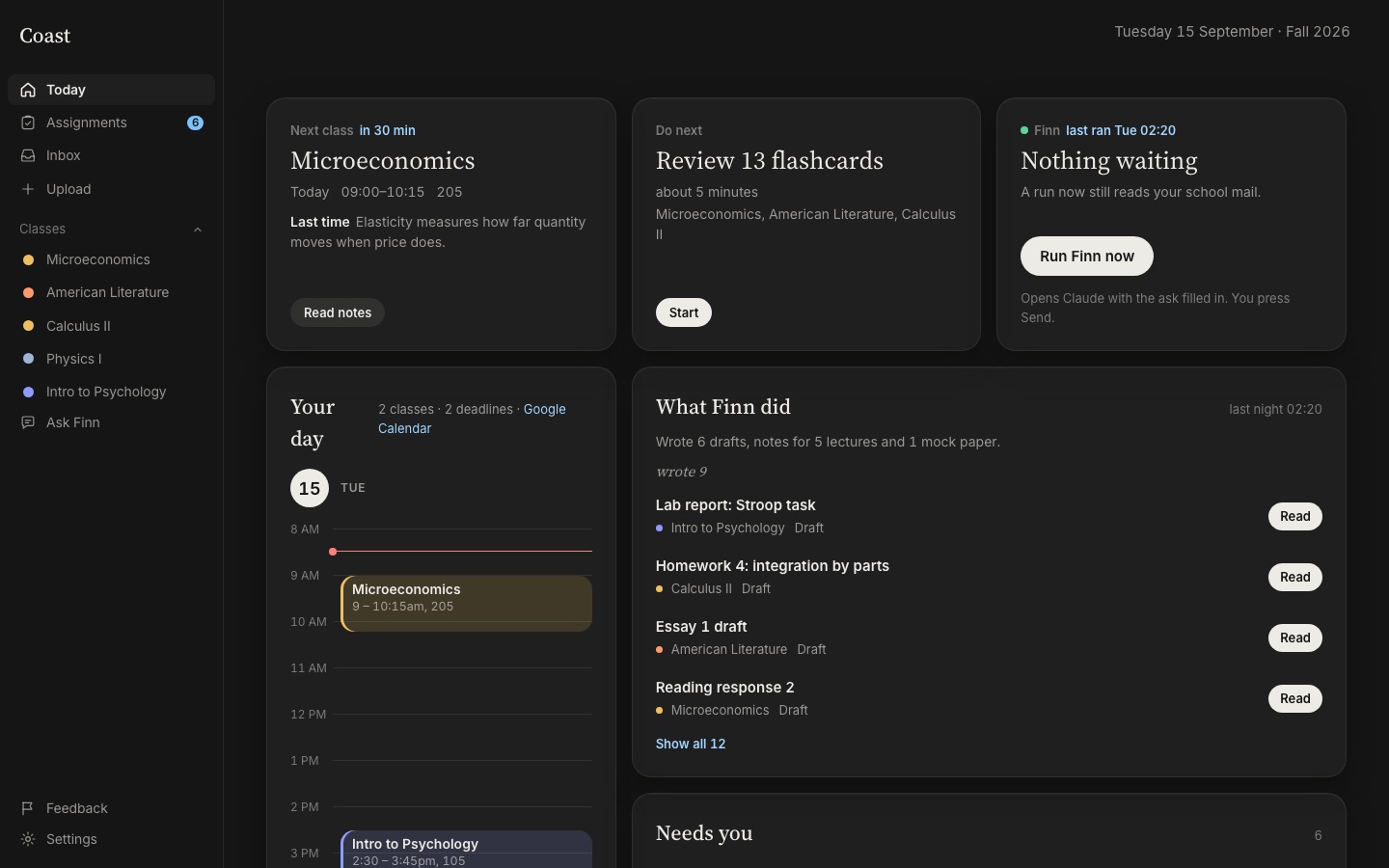Image resolution: width=1389 pixels, height=868 pixels.
Task: Collapse the Classes section chevron
Action: [198, 230]
